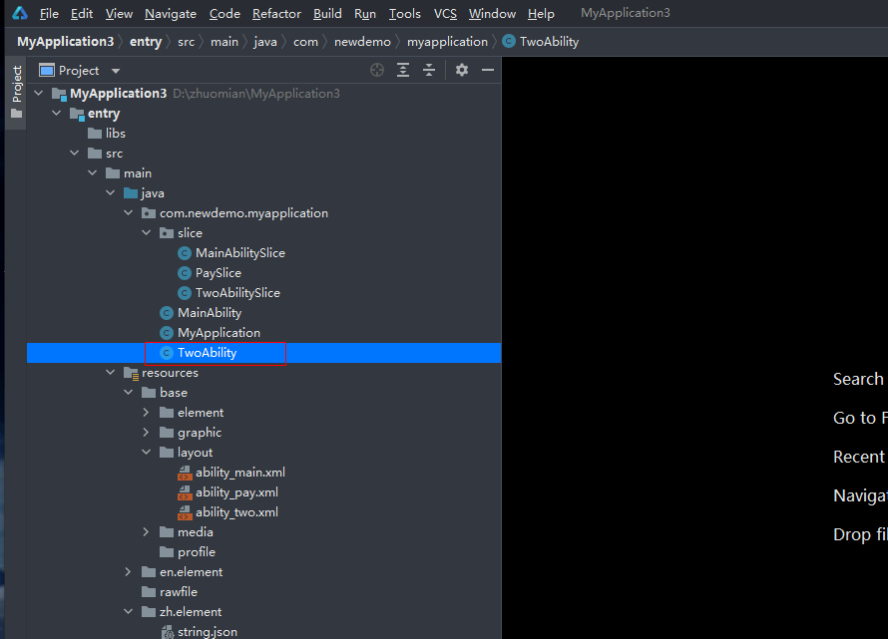Click the VCS menu item
This screenshot has width=888, height=639.
click(x=446, y=13)
